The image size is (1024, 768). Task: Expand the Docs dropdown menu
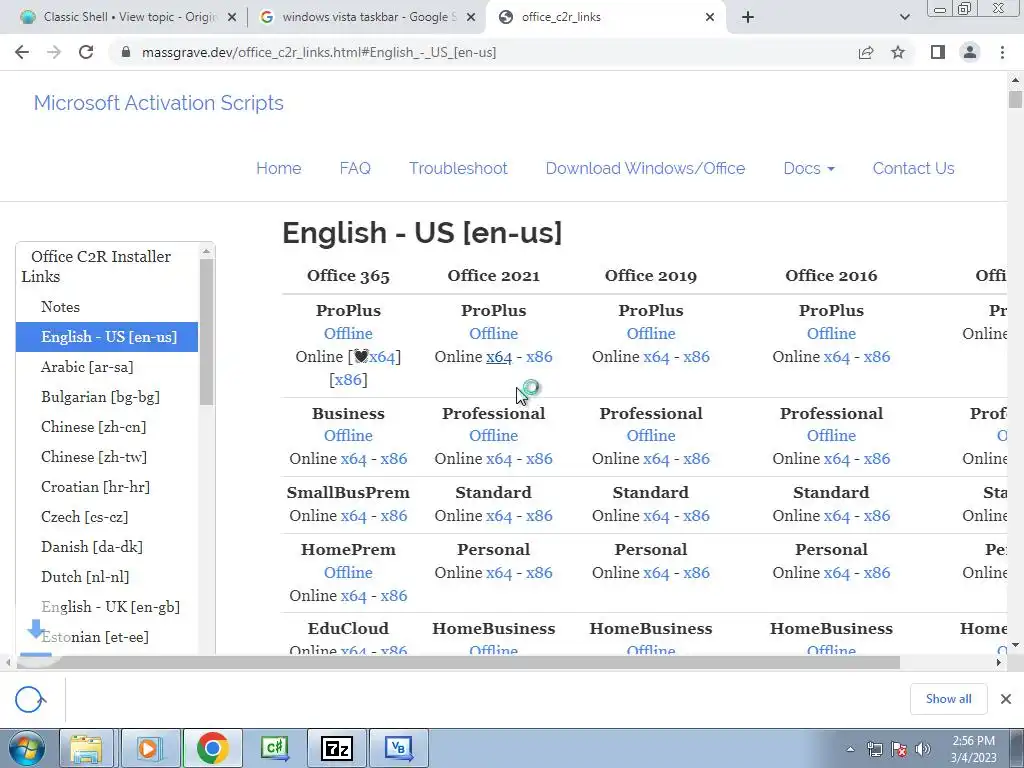click(x=808, y=168)
